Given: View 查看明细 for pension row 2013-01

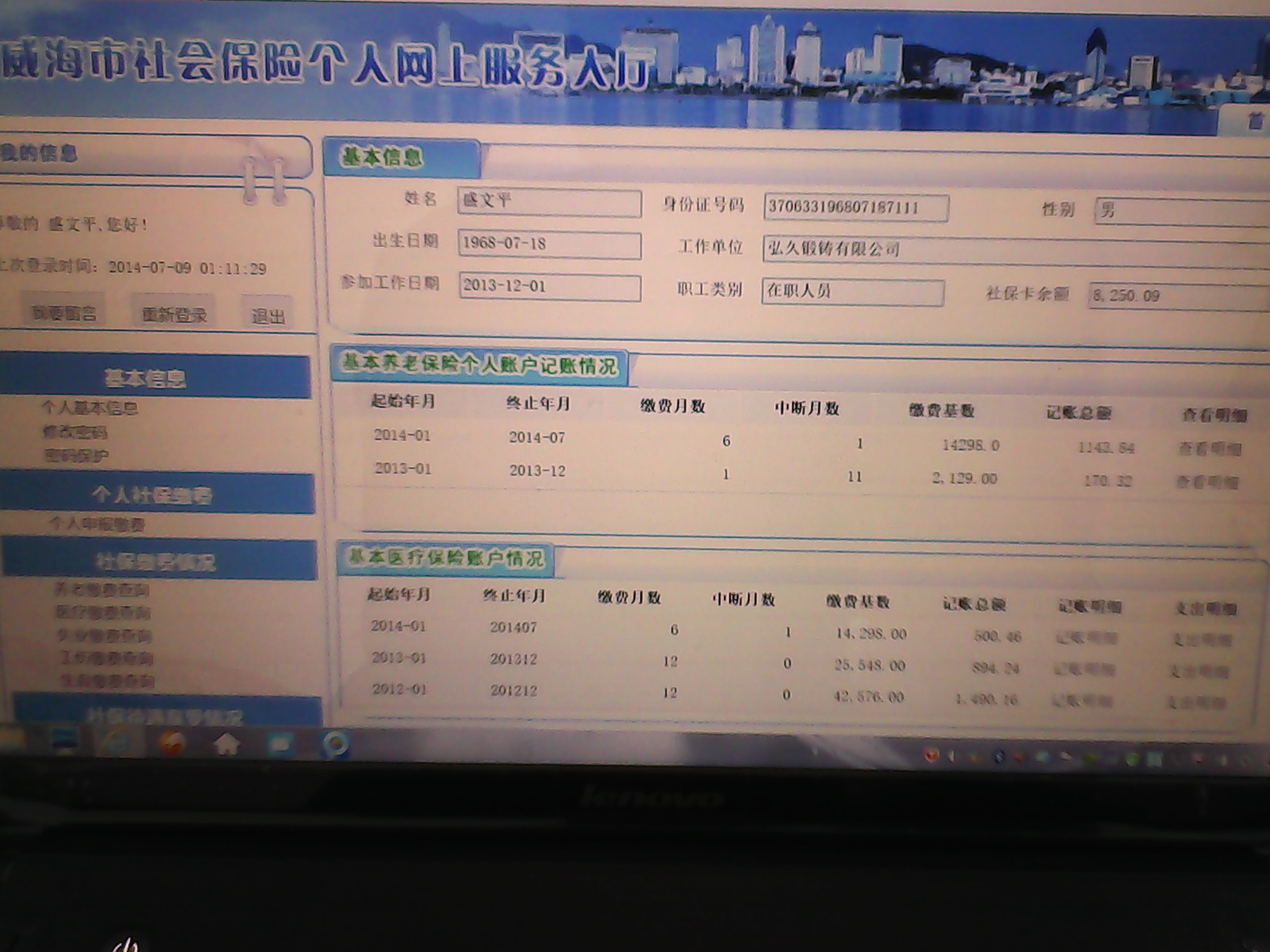Looking at the screenshot, I should [x=1207, y=482].
